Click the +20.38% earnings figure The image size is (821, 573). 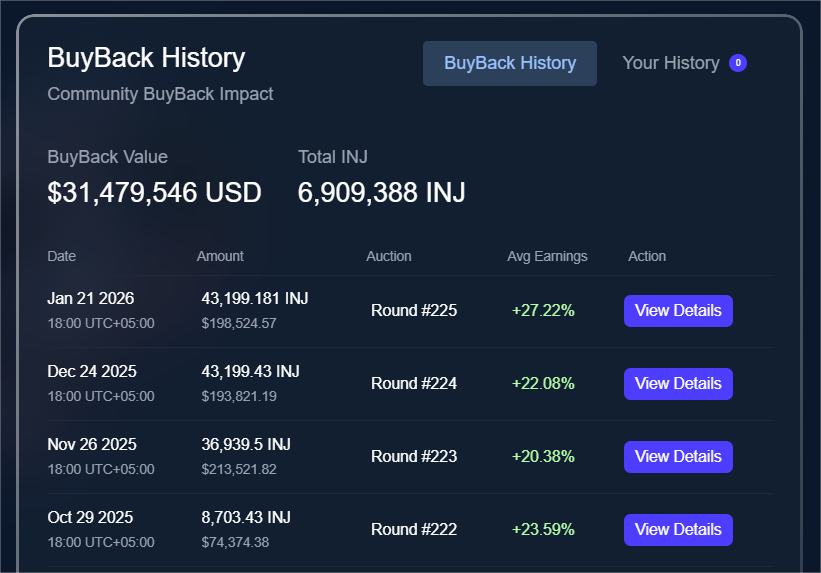[543, 456]
